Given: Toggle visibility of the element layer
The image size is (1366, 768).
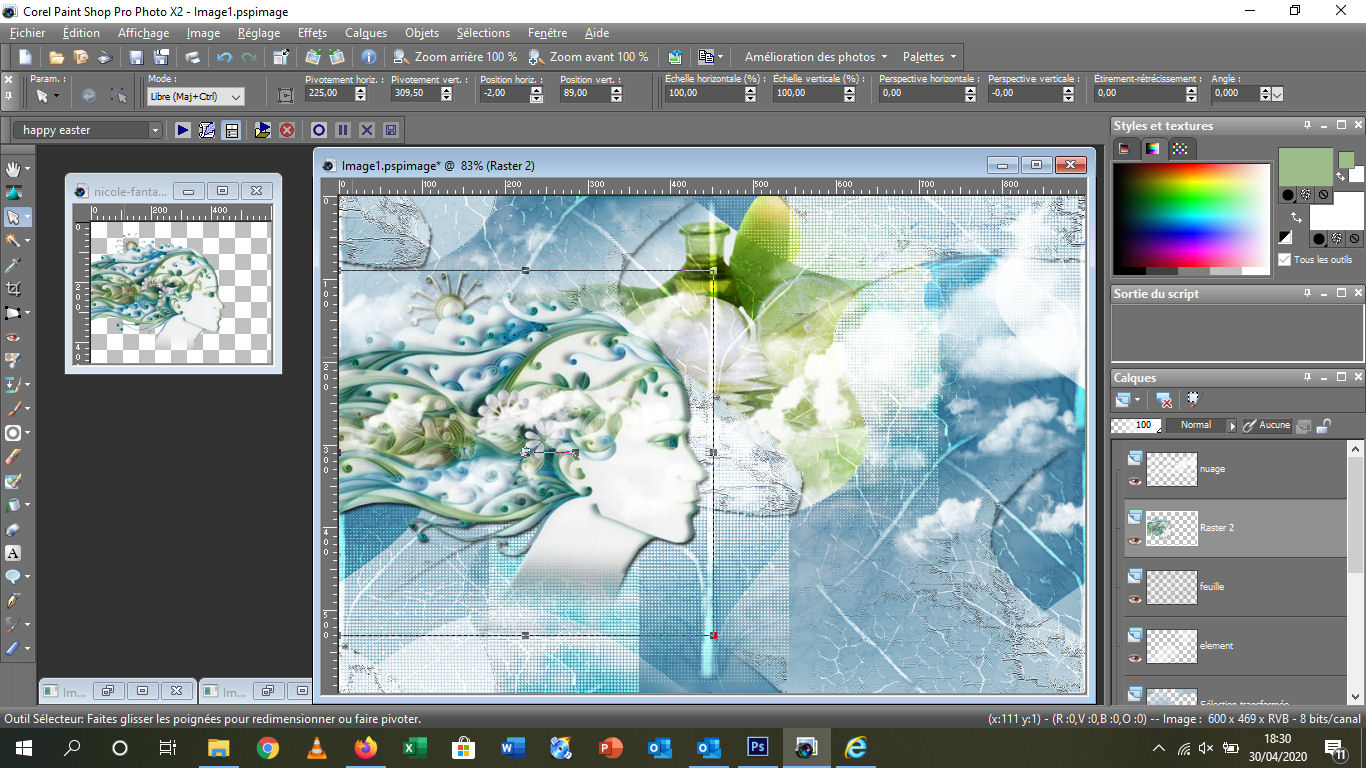Looking at the screenshot, I should click(x=1135, y=658).
